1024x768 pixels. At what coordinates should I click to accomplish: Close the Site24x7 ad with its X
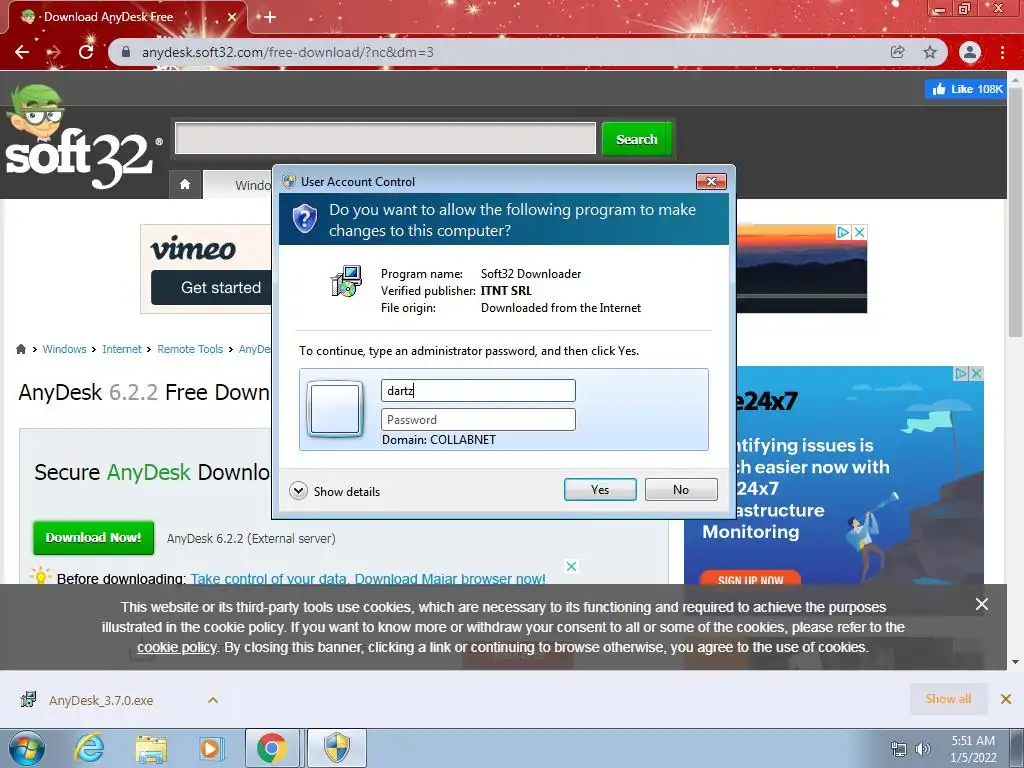tap(976, 374)
